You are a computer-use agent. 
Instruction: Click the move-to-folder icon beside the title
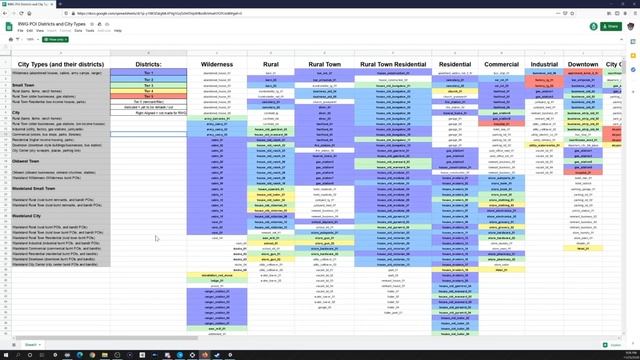pyautogui.click(x=99, y=24)
